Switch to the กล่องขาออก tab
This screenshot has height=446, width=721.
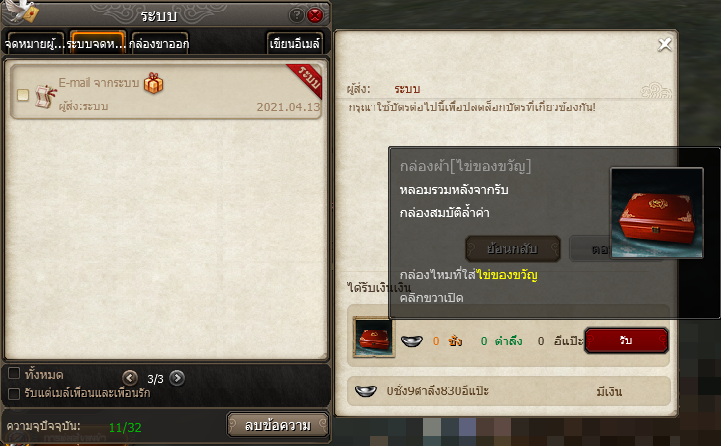click(x=160, y=43)
